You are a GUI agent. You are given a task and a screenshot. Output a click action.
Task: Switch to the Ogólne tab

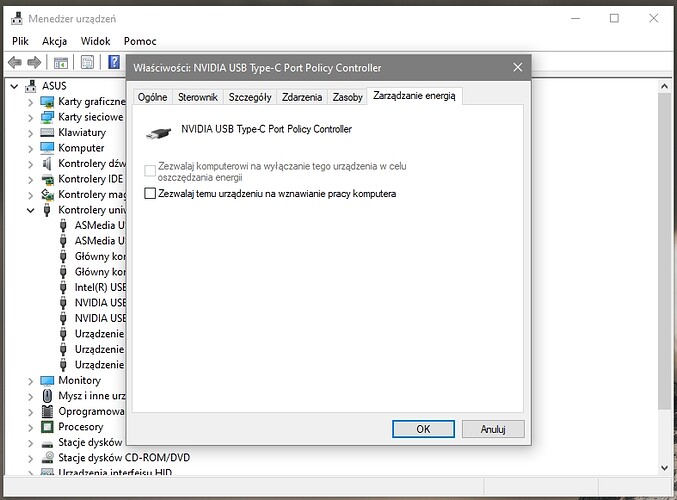click(152, 97)
